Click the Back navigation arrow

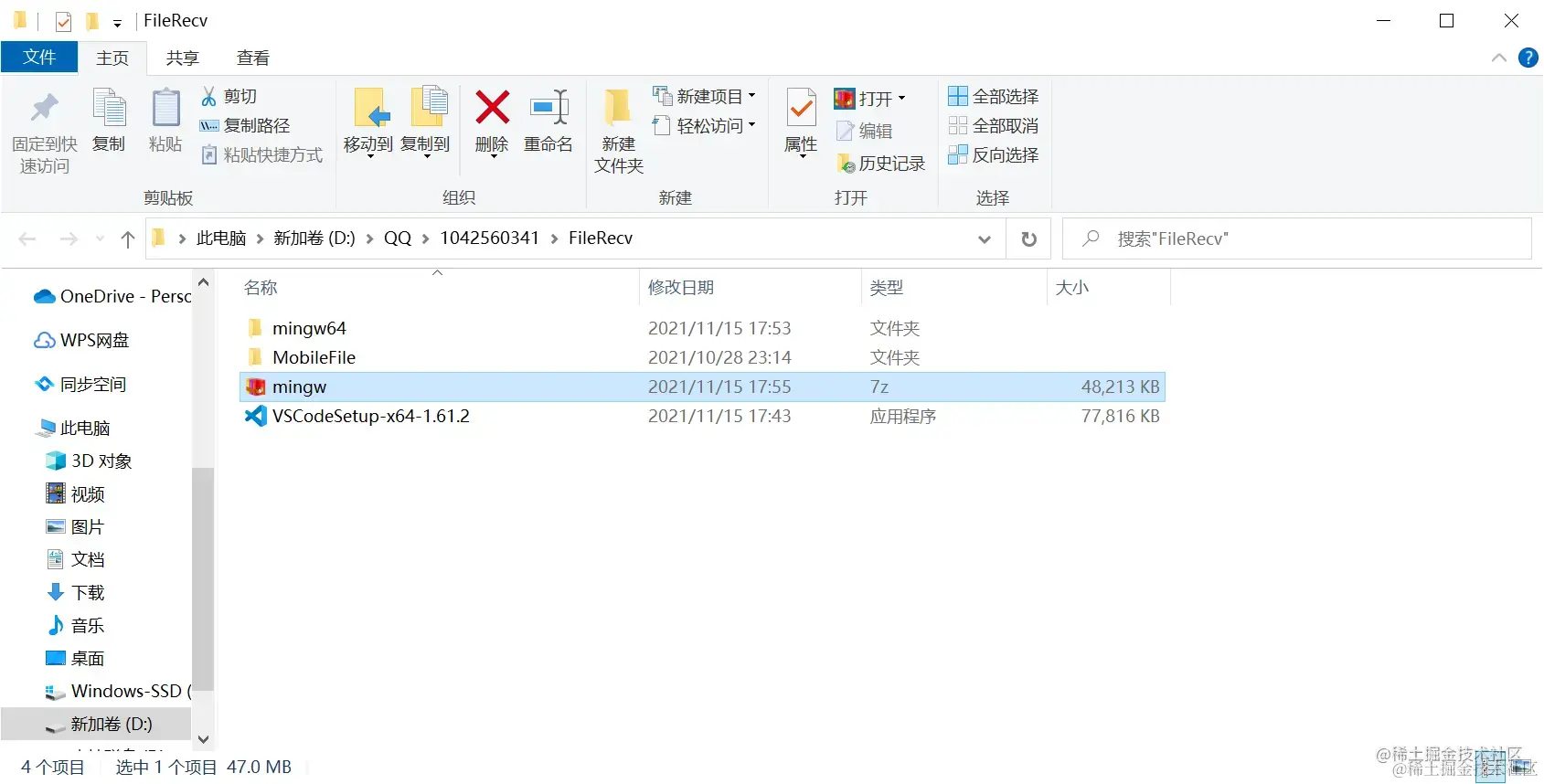27,238
